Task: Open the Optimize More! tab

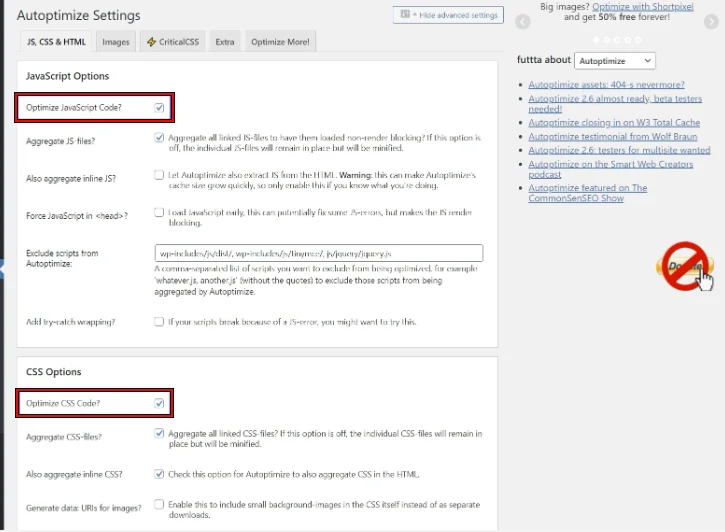Action: pyautogui.click(x=280, y=42)
